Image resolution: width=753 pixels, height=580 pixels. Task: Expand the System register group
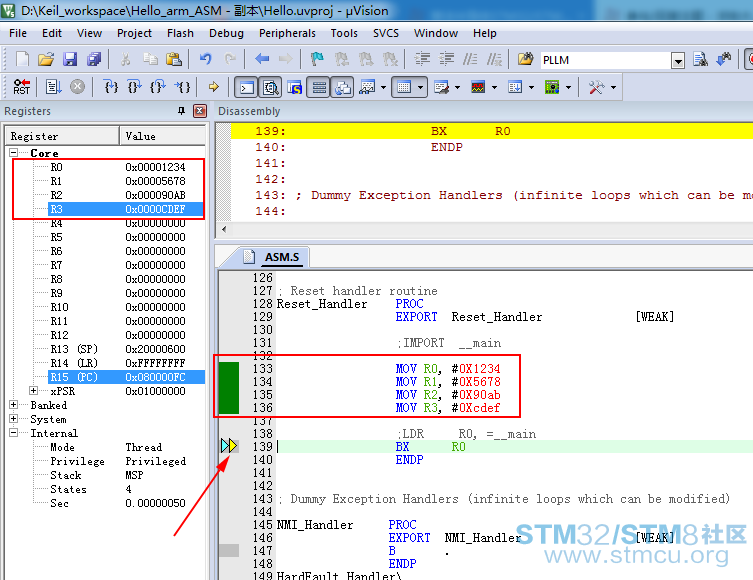(x=13, y=419)
